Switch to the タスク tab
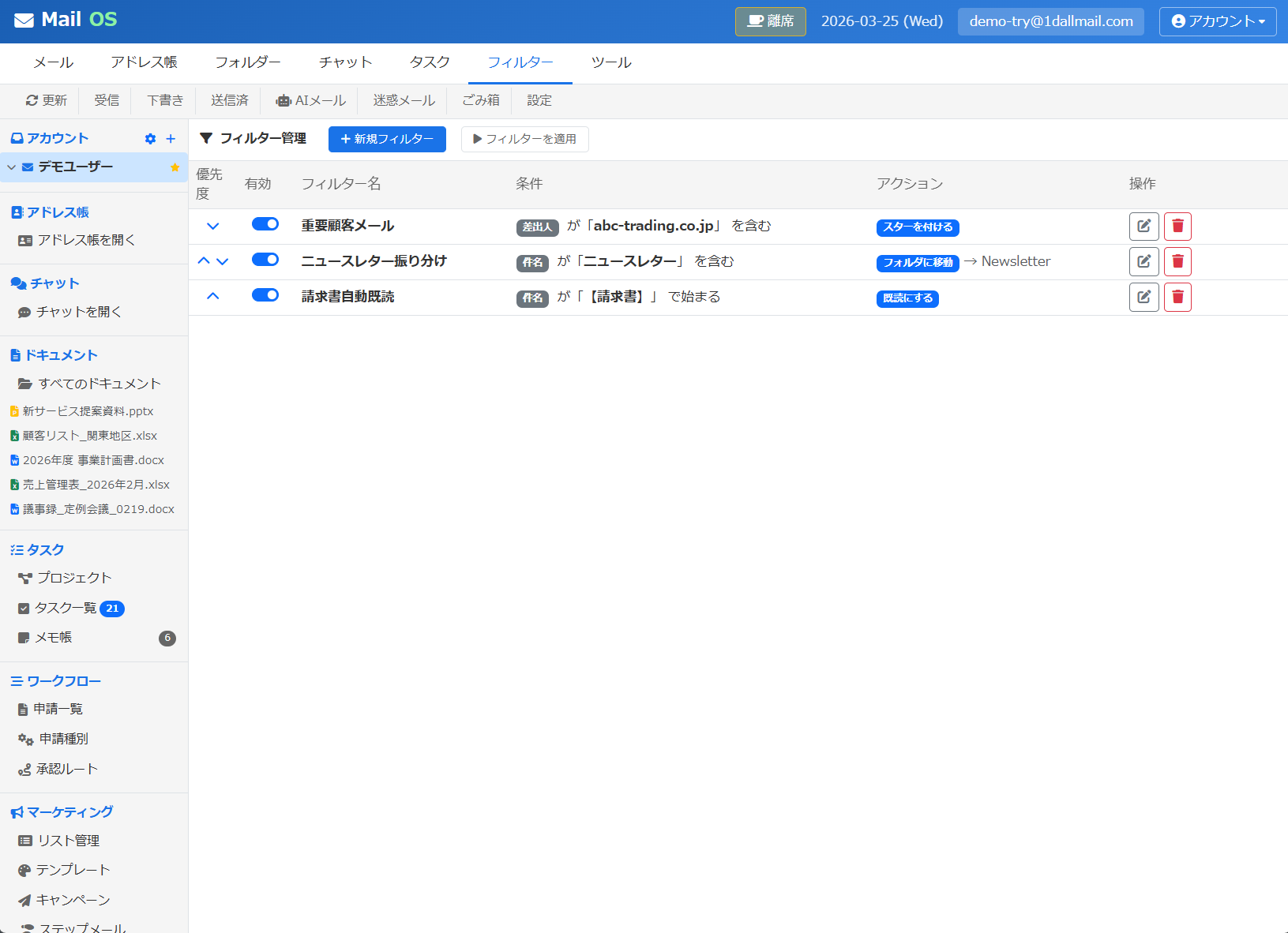Image resolution: width=1288 pixels, height=933 pixels. (x=430, y=62)
